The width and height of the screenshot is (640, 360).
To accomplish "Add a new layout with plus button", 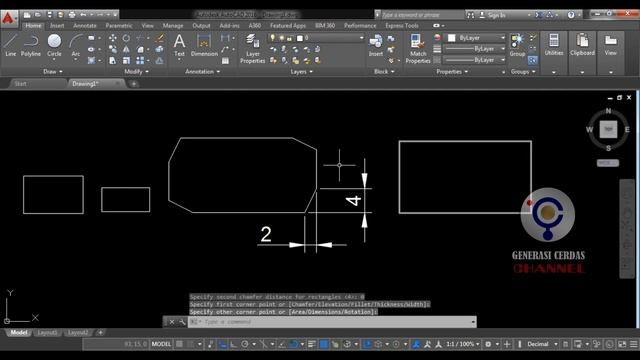I will 100,333.
